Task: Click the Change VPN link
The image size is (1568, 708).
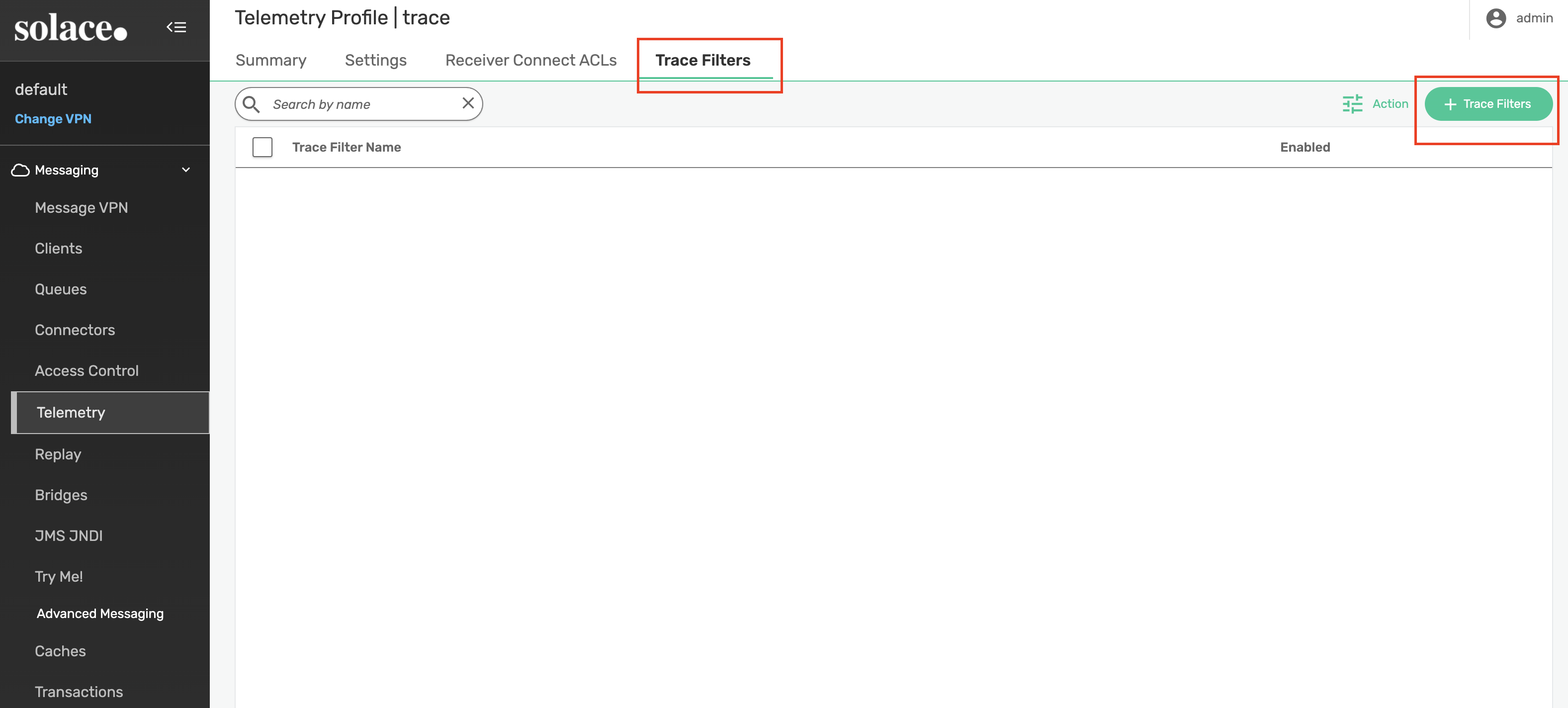Action: pyautogui.click(x=53, y=119)
